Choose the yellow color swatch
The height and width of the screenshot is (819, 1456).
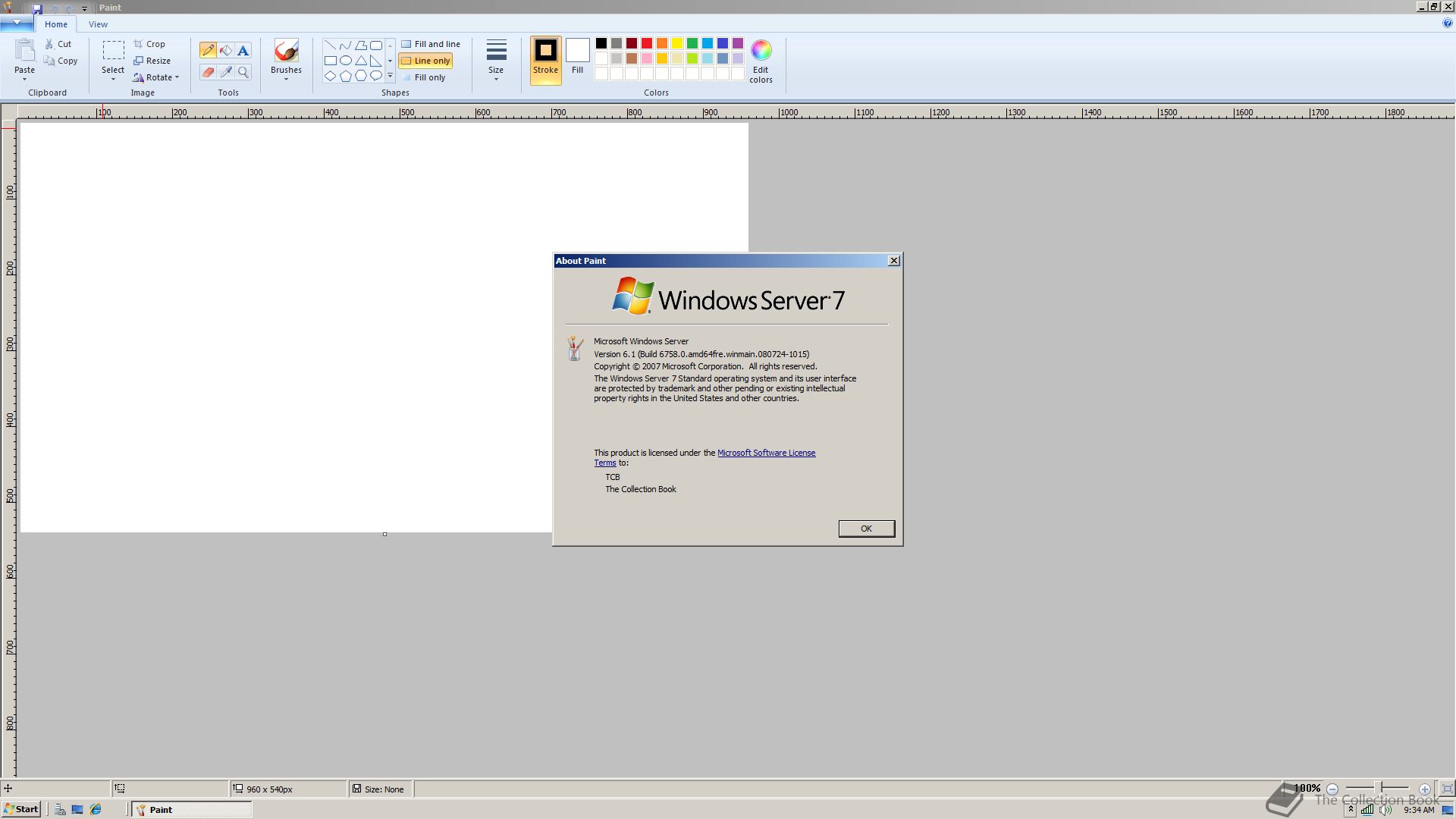pos(677,43)
